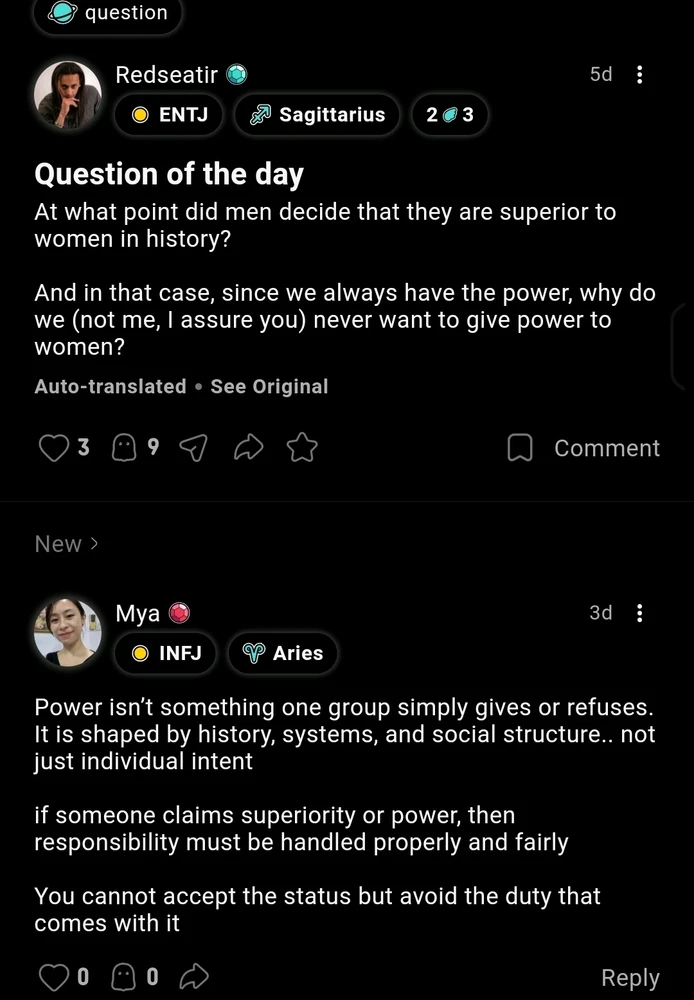Select the ENTJ personality tag
Image resolution: width=694 pixels, height=1000 pixels.
point(172,115)
